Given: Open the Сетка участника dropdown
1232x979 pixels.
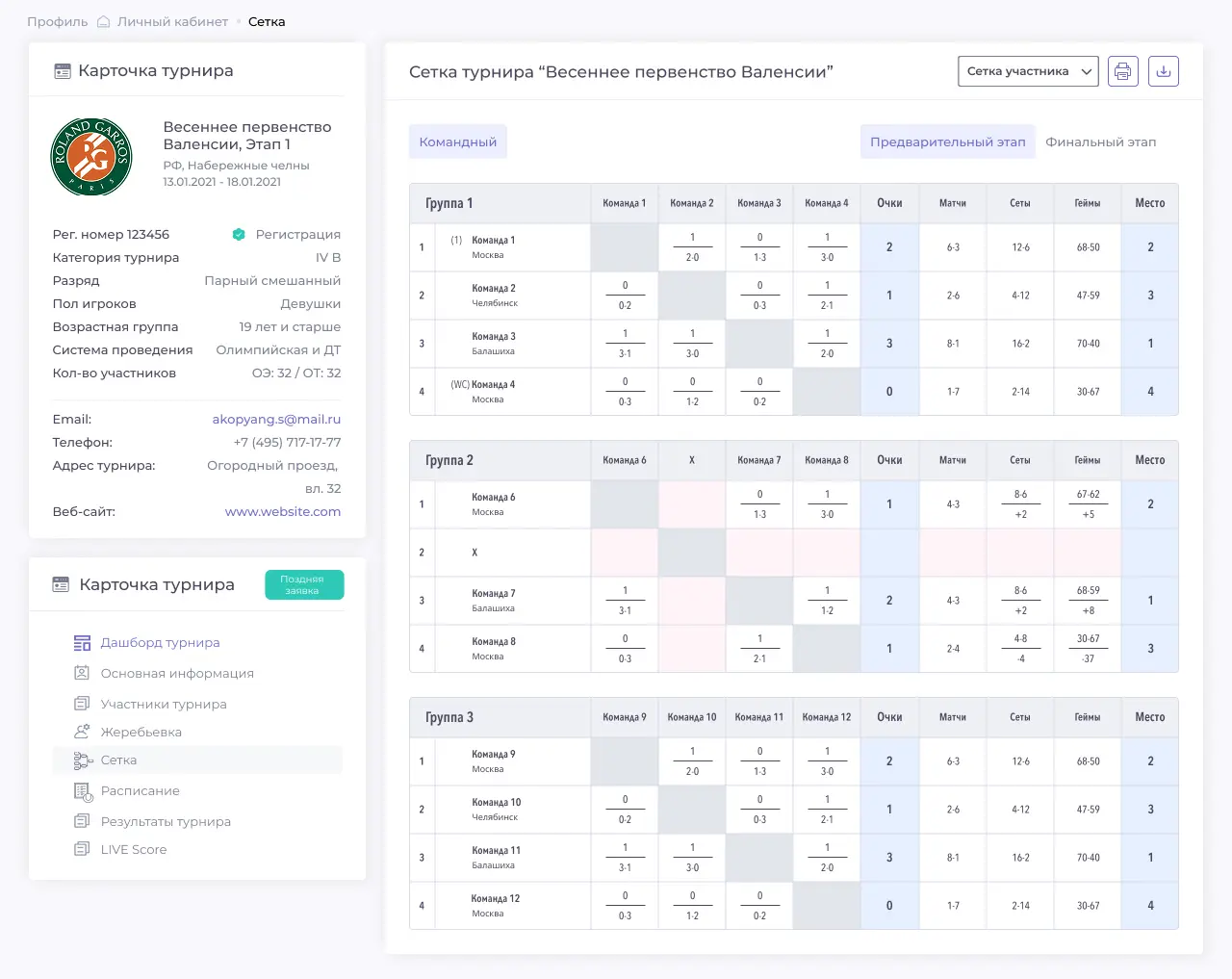Looking at the screenshot, I should coord(1028,71).
